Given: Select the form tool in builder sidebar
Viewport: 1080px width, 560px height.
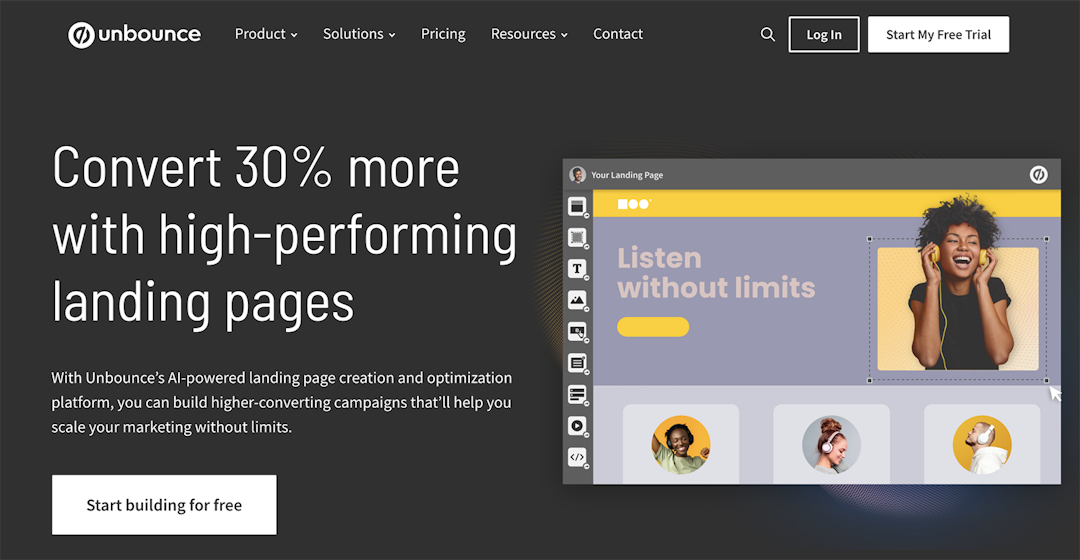Looking at the screenshot, I should coord(577,362).
